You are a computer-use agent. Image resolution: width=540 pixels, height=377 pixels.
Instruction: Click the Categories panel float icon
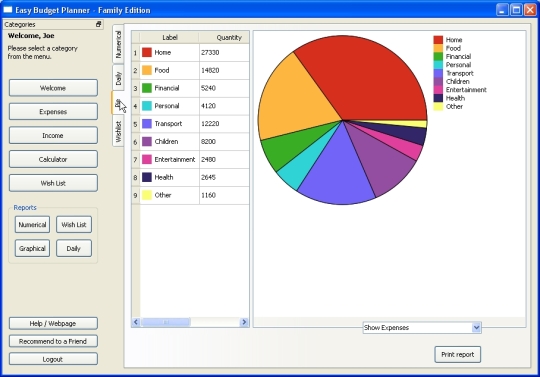click(98, 24)
